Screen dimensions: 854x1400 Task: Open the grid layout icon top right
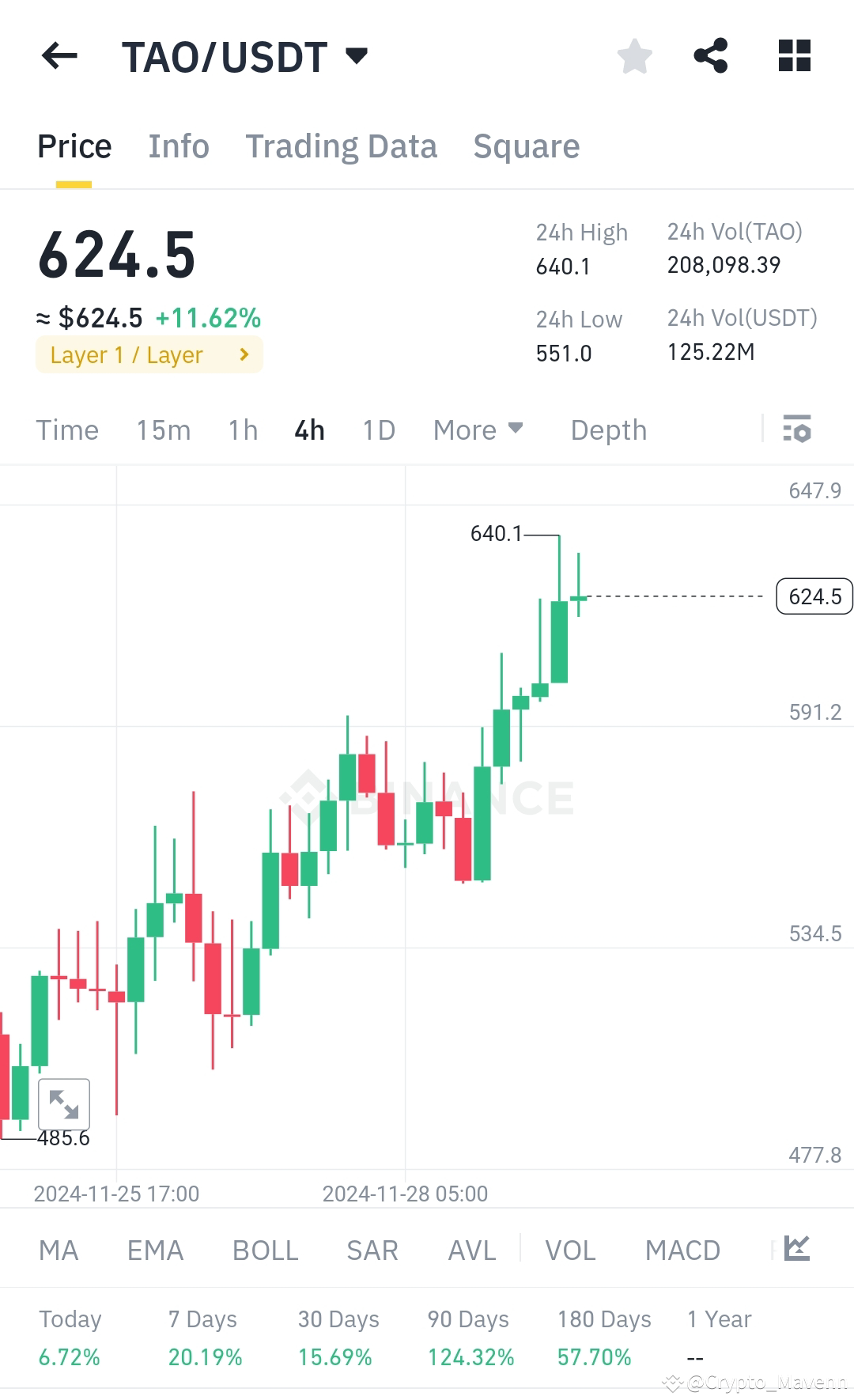coord(794,55)
